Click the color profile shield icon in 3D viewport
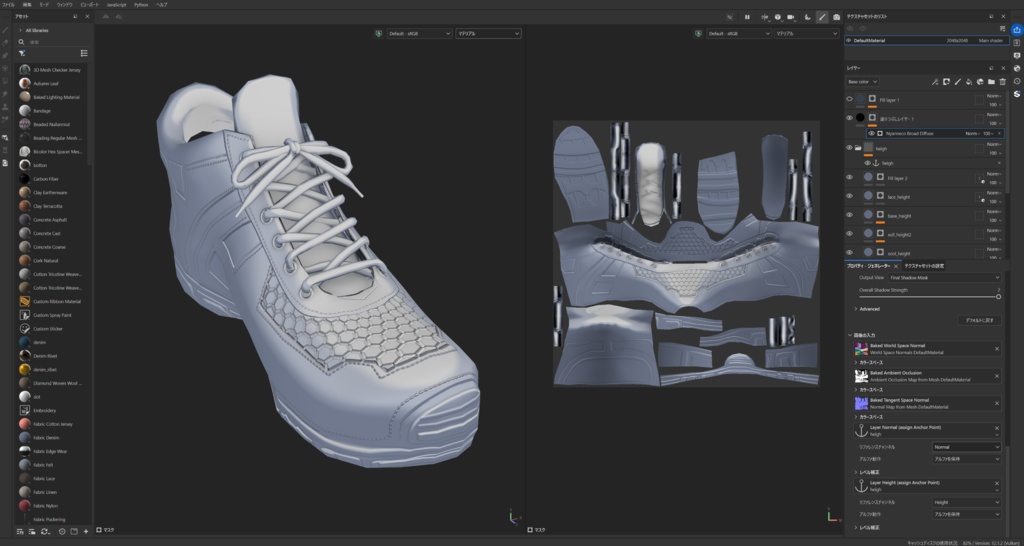 point(379,33)
